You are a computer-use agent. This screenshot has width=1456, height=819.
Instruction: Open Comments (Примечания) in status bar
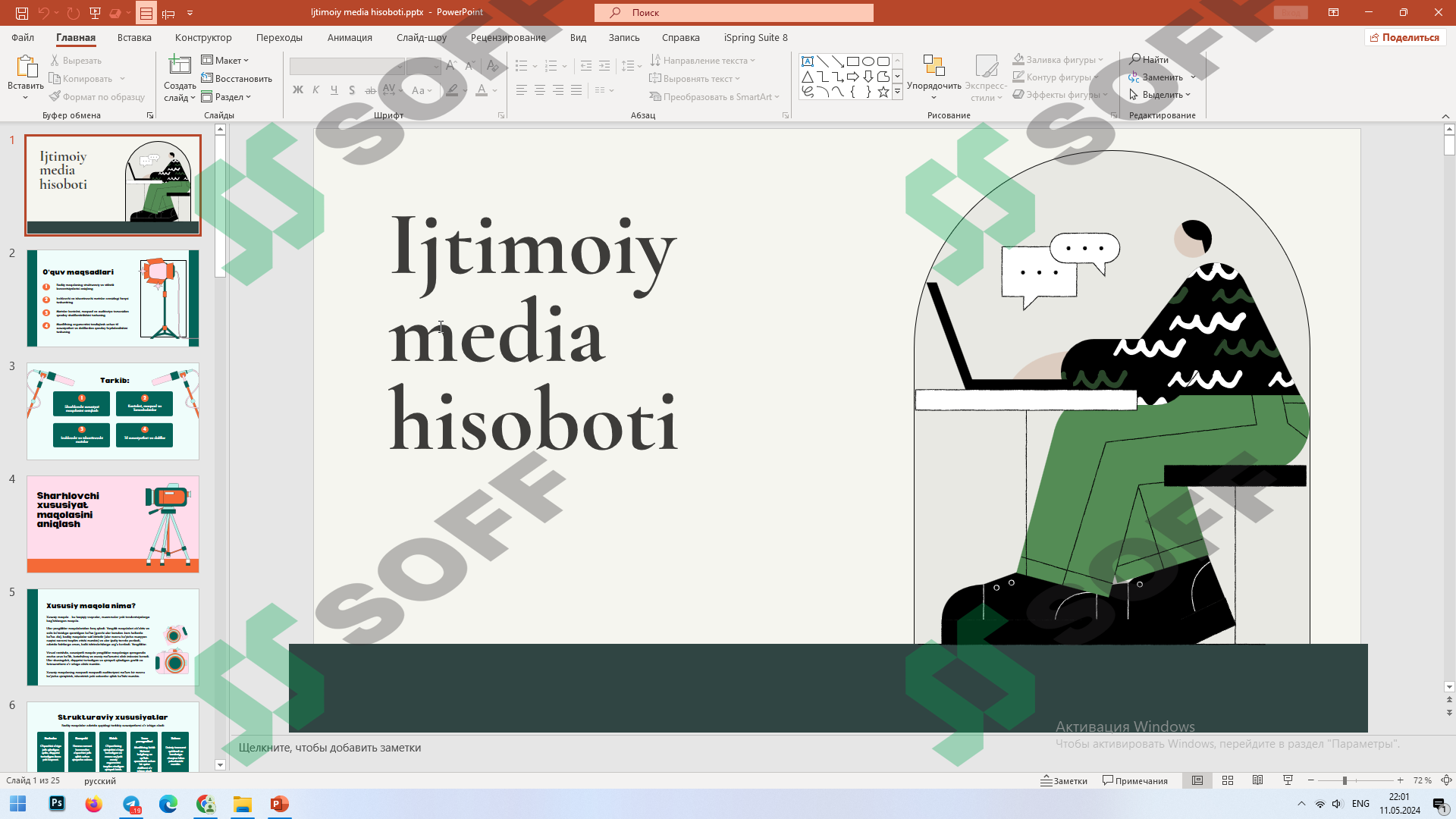pos(1135,780)
